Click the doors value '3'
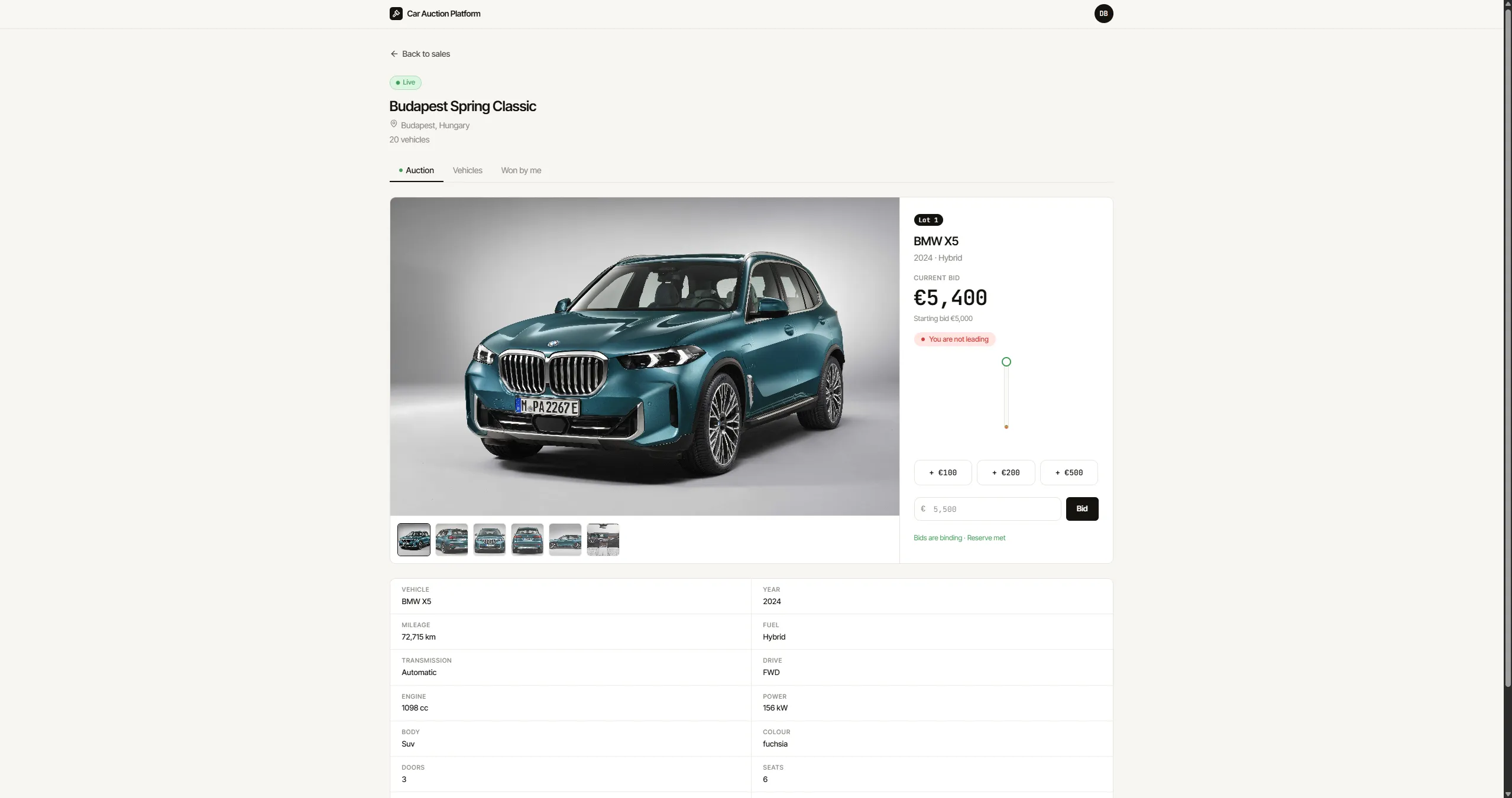The height and width of the screenshot is (798, 1512). (404, 779)
